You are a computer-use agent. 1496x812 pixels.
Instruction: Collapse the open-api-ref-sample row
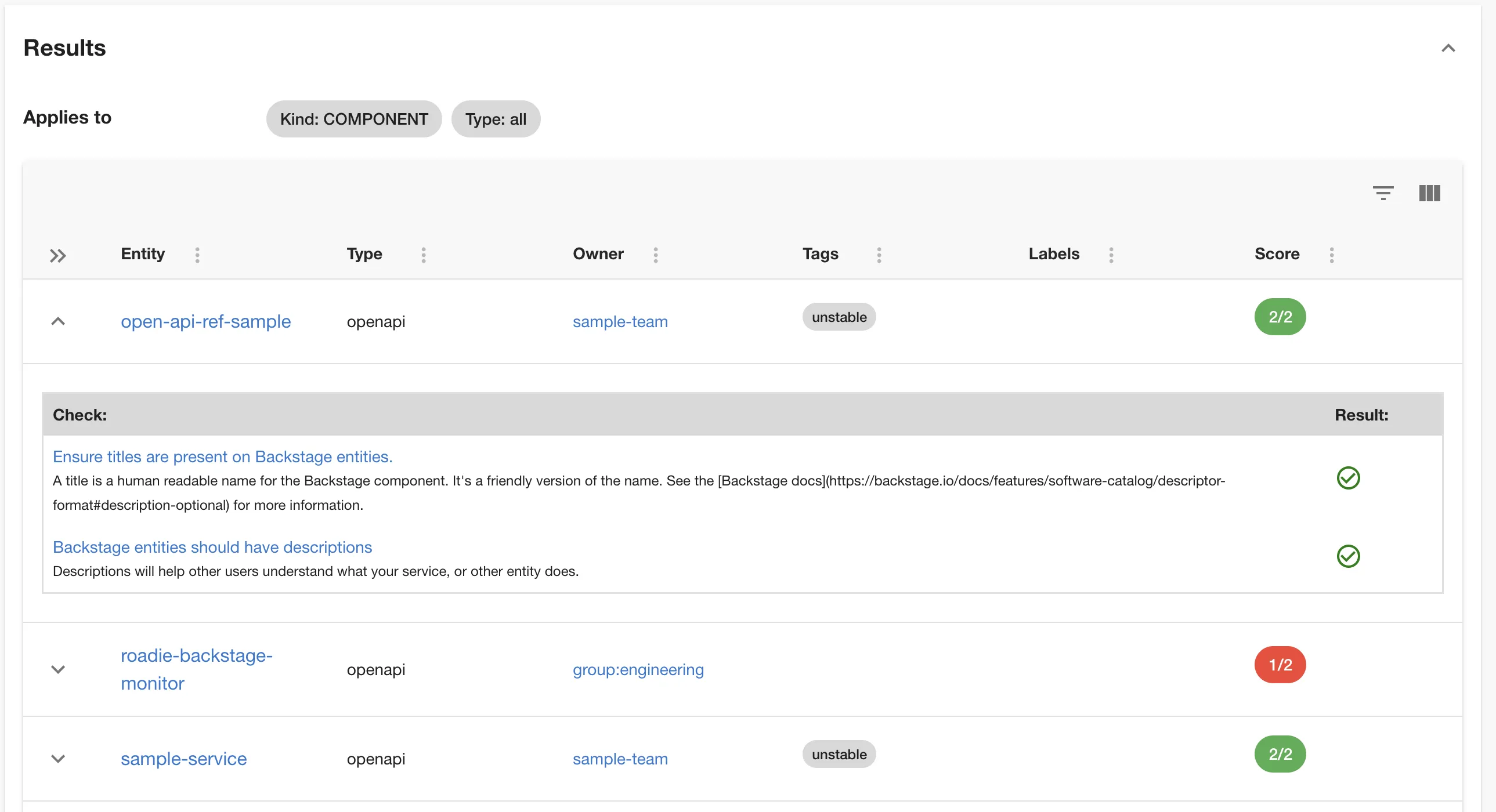tap(58, 321)
